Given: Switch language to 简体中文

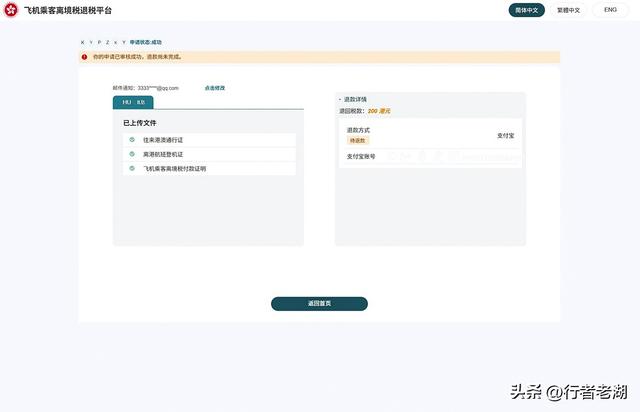Looking at the screenshot, I should (527, 10).
